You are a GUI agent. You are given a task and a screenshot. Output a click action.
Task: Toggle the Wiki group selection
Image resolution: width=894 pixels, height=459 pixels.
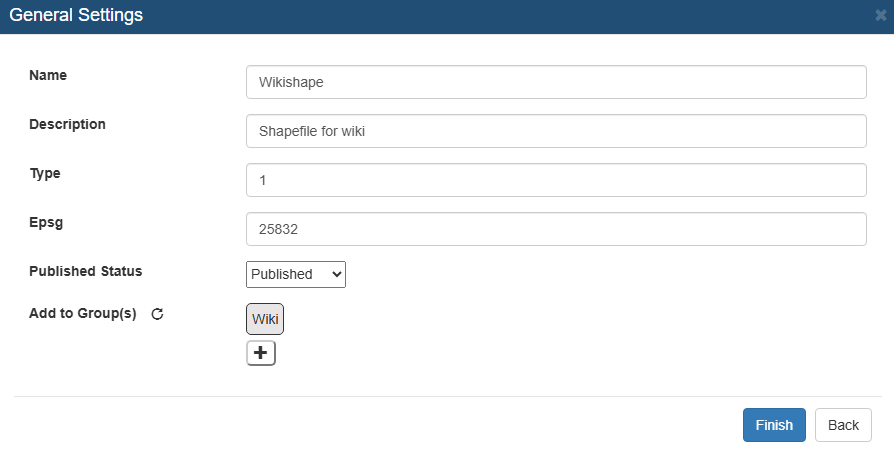coord(265,319)
